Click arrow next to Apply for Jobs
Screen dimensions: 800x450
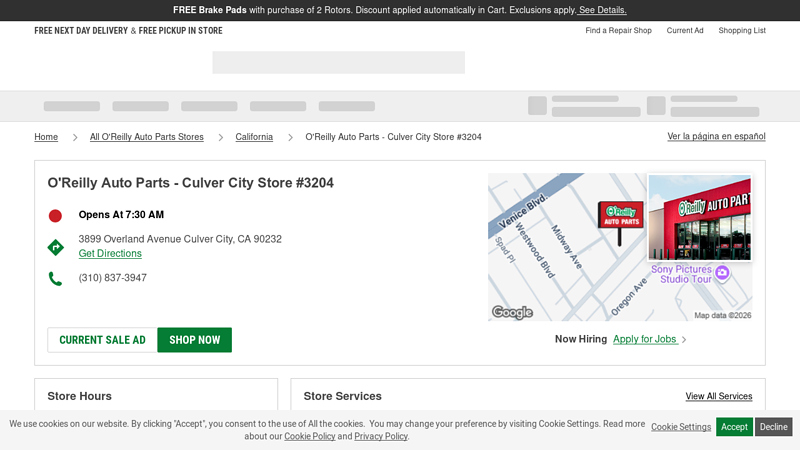(684, 340)
